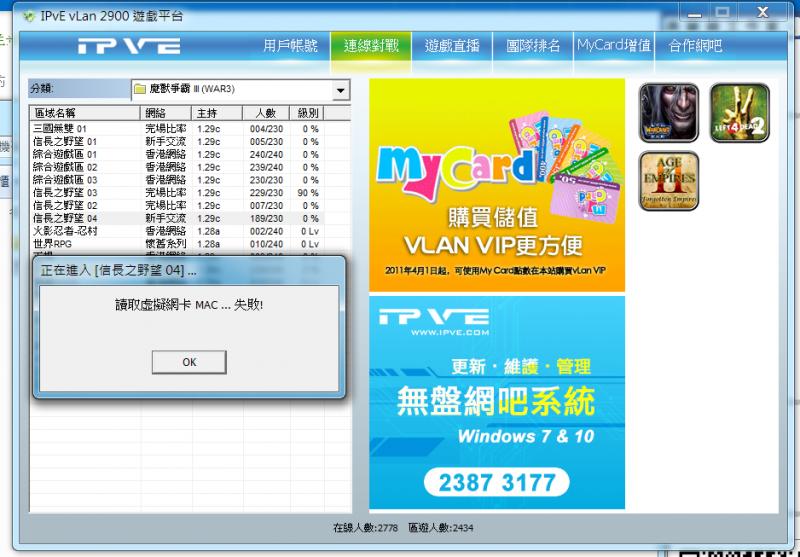Open the Left 4 Dead 2 game icon
Viewport: 800px width, 557px height.
(739, 113)
